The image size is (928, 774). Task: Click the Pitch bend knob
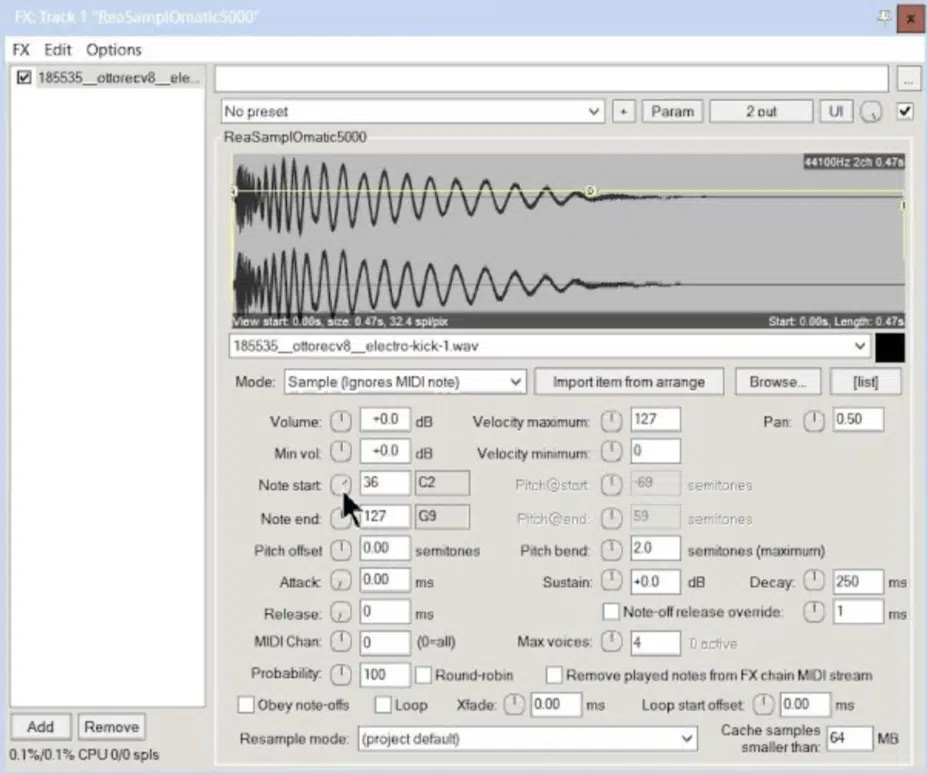coord(611,550)
